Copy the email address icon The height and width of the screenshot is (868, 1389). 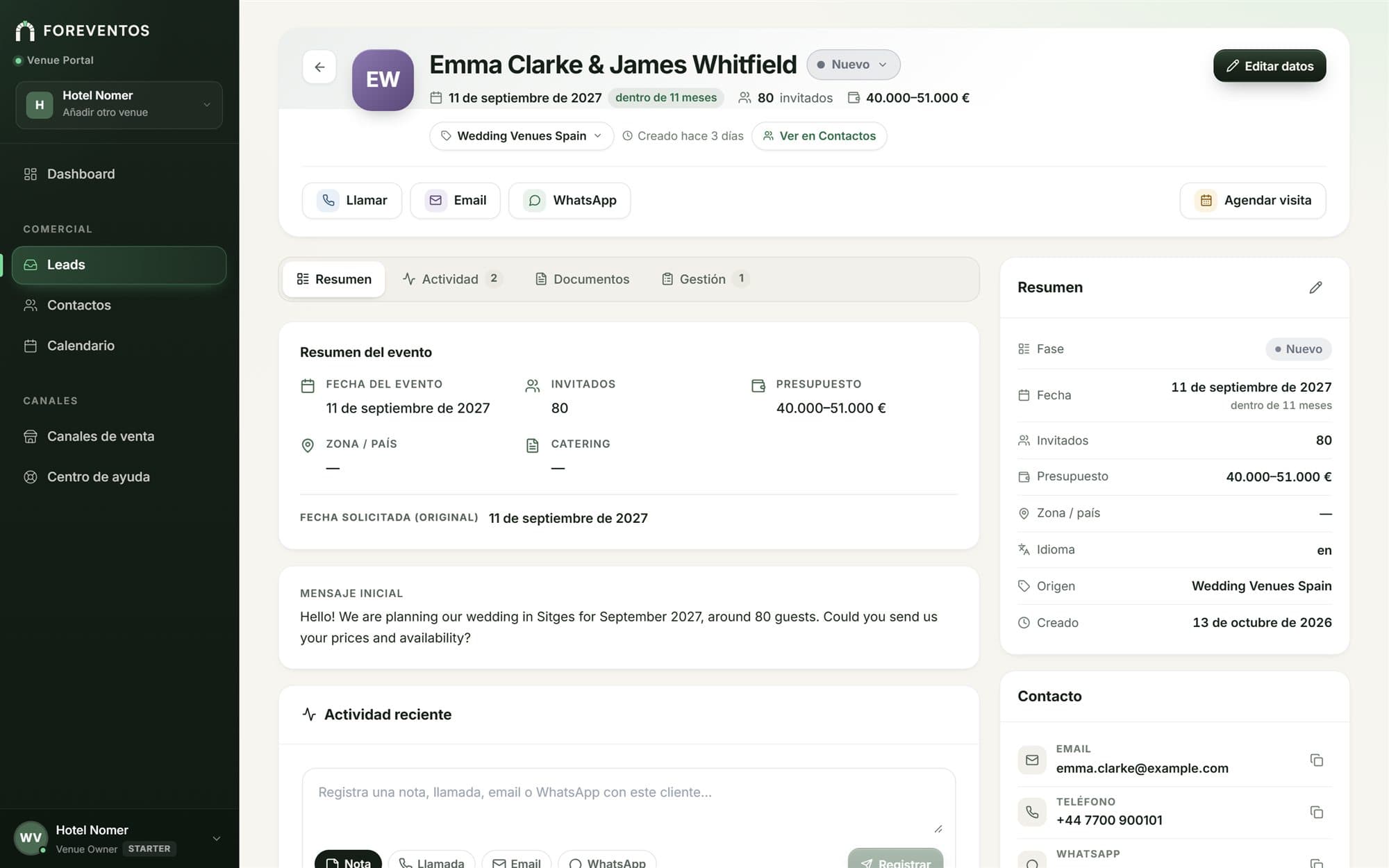tap(1316, 760)
